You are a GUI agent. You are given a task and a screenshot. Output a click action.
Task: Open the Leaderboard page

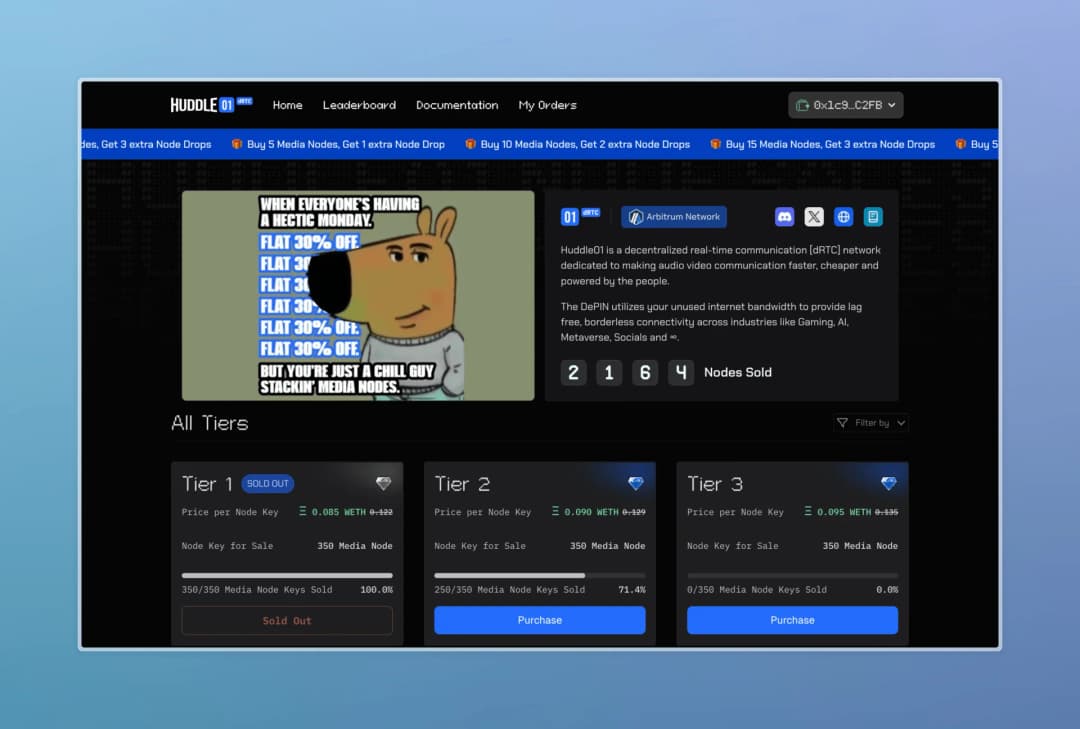[359, 105]
